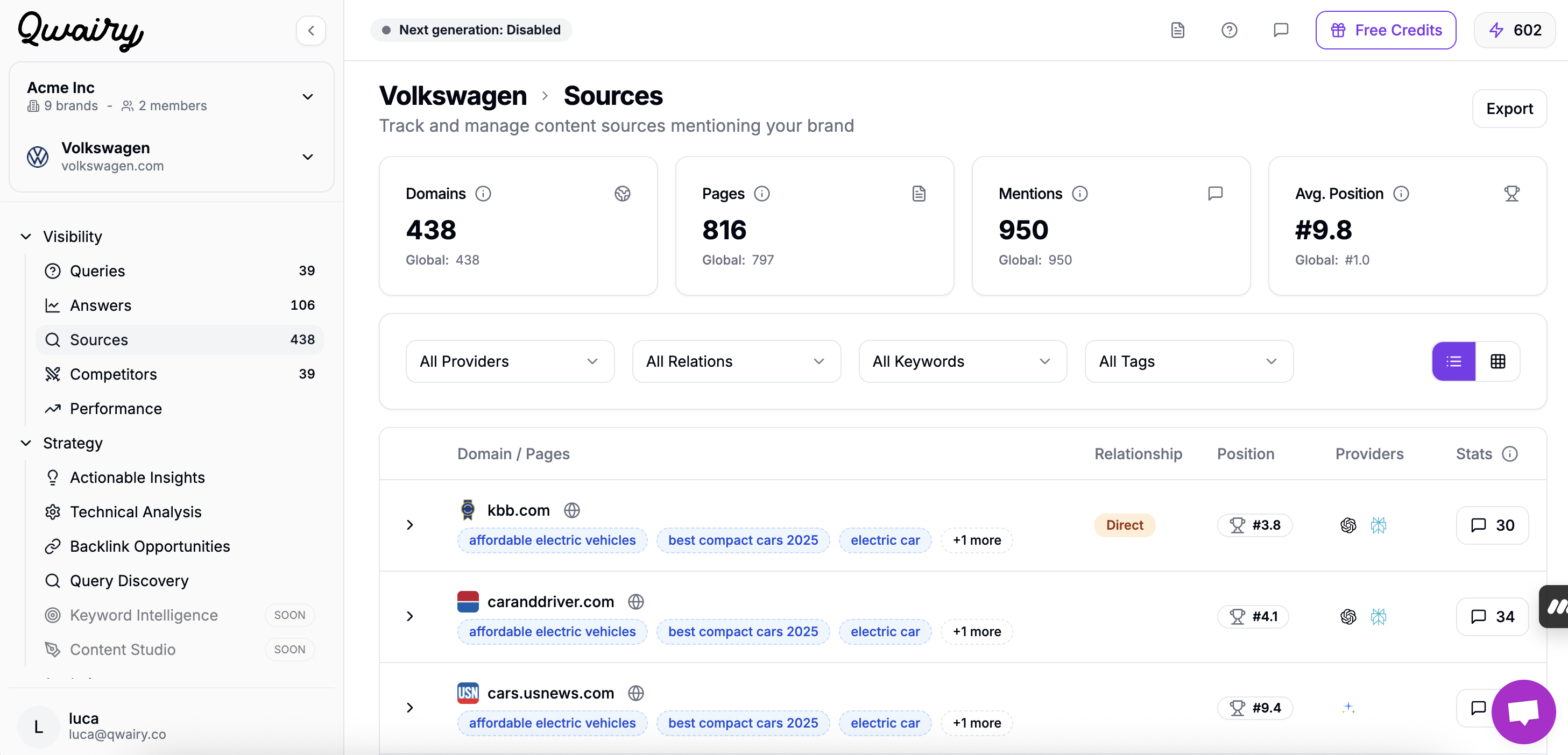Click the kbb.com favicon
1568x755 pixels.
468,510
